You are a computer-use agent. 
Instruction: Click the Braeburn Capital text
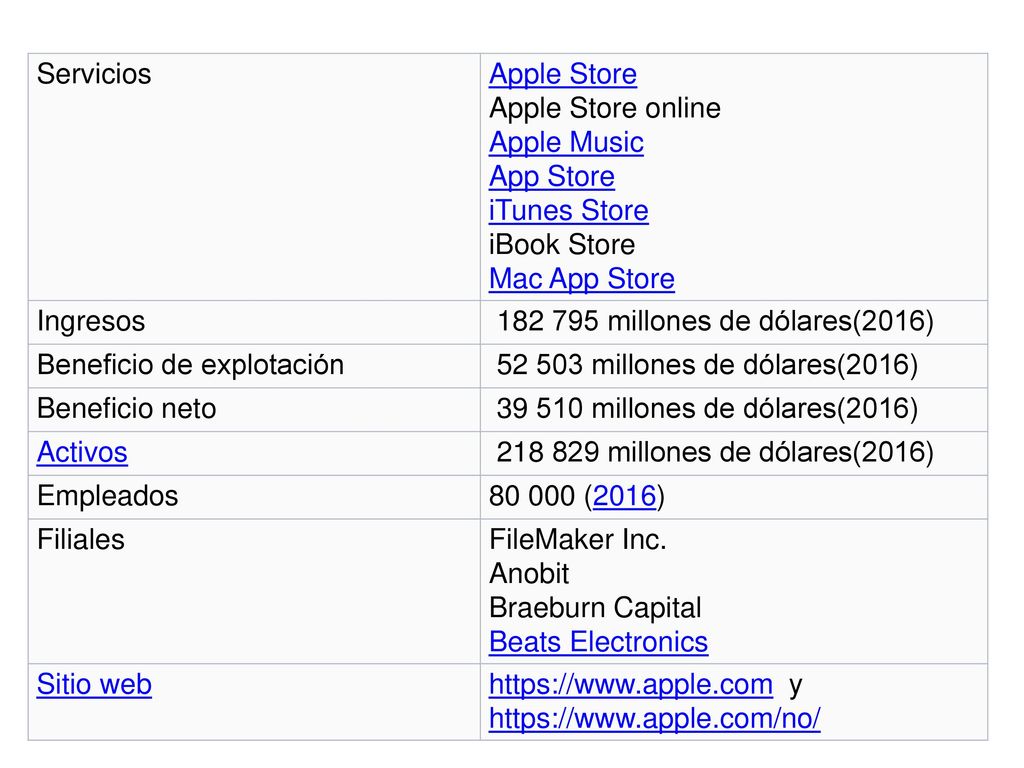(x=595, y=608)
